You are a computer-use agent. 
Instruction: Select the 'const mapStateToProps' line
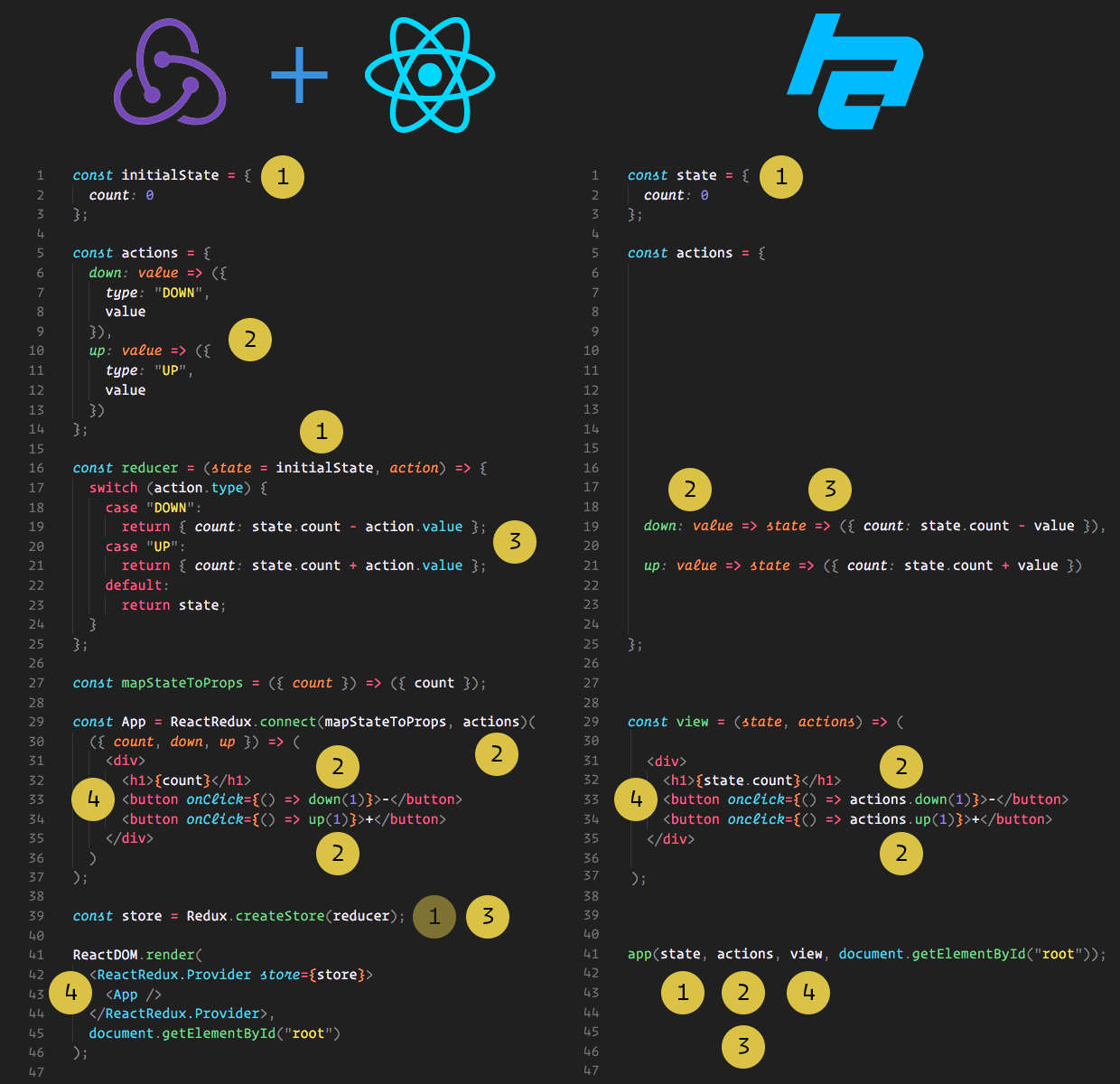pyautogui.click(x=280, y=683)
